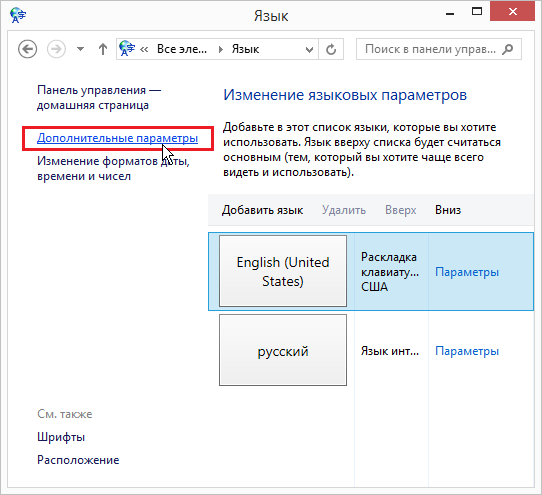The width and height of the screenshot is (542, 495).
Task: Select the "Все эле..." breadcrumb
Action: pos(182,49)
